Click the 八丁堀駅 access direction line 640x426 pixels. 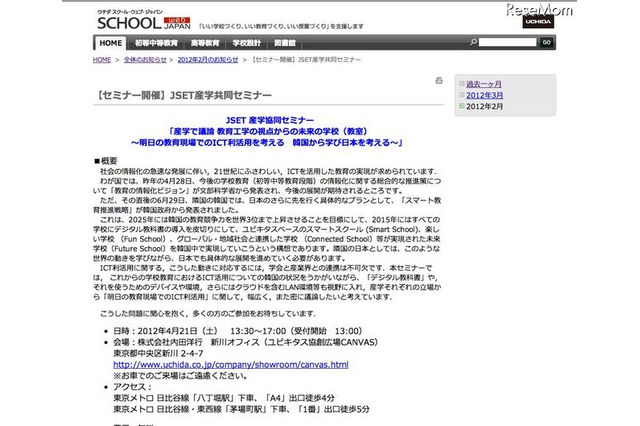[x=224, y=398]
